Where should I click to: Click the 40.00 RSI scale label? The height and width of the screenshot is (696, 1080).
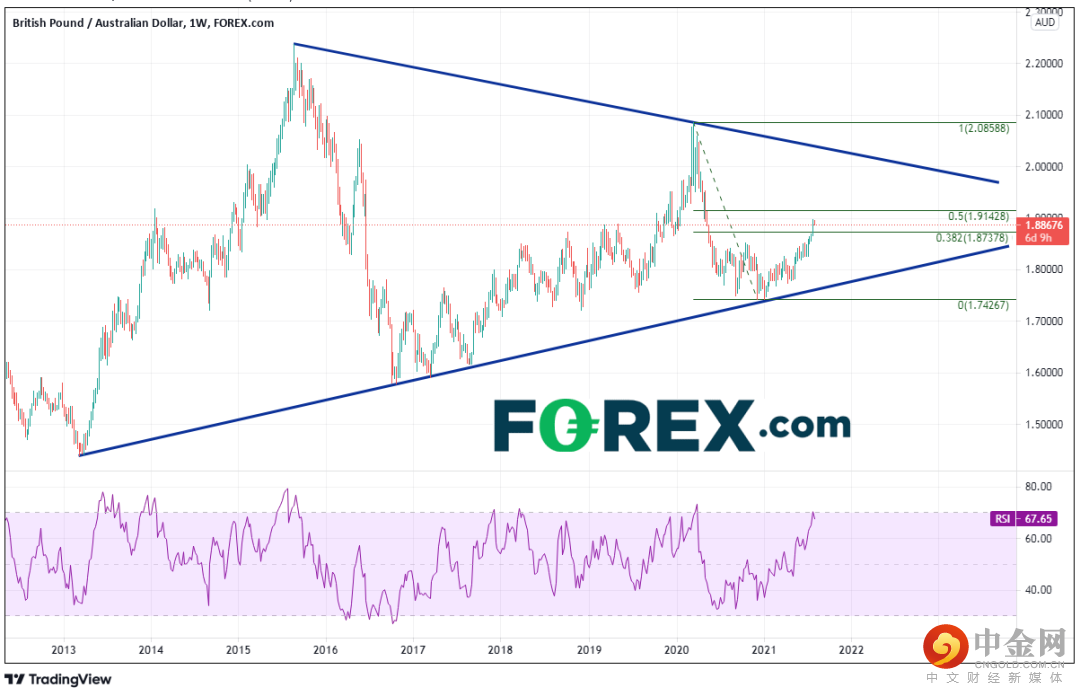pos(1039,590)
